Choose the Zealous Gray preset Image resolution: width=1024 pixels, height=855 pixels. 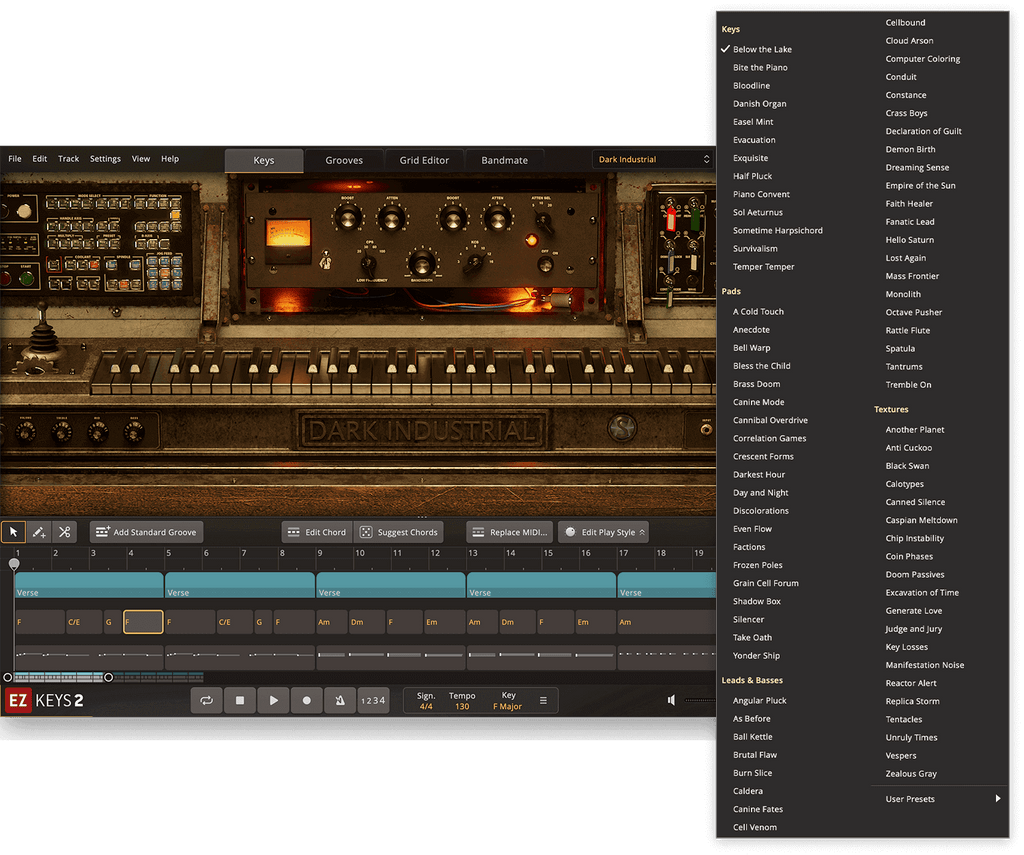(x=911, y=774)
